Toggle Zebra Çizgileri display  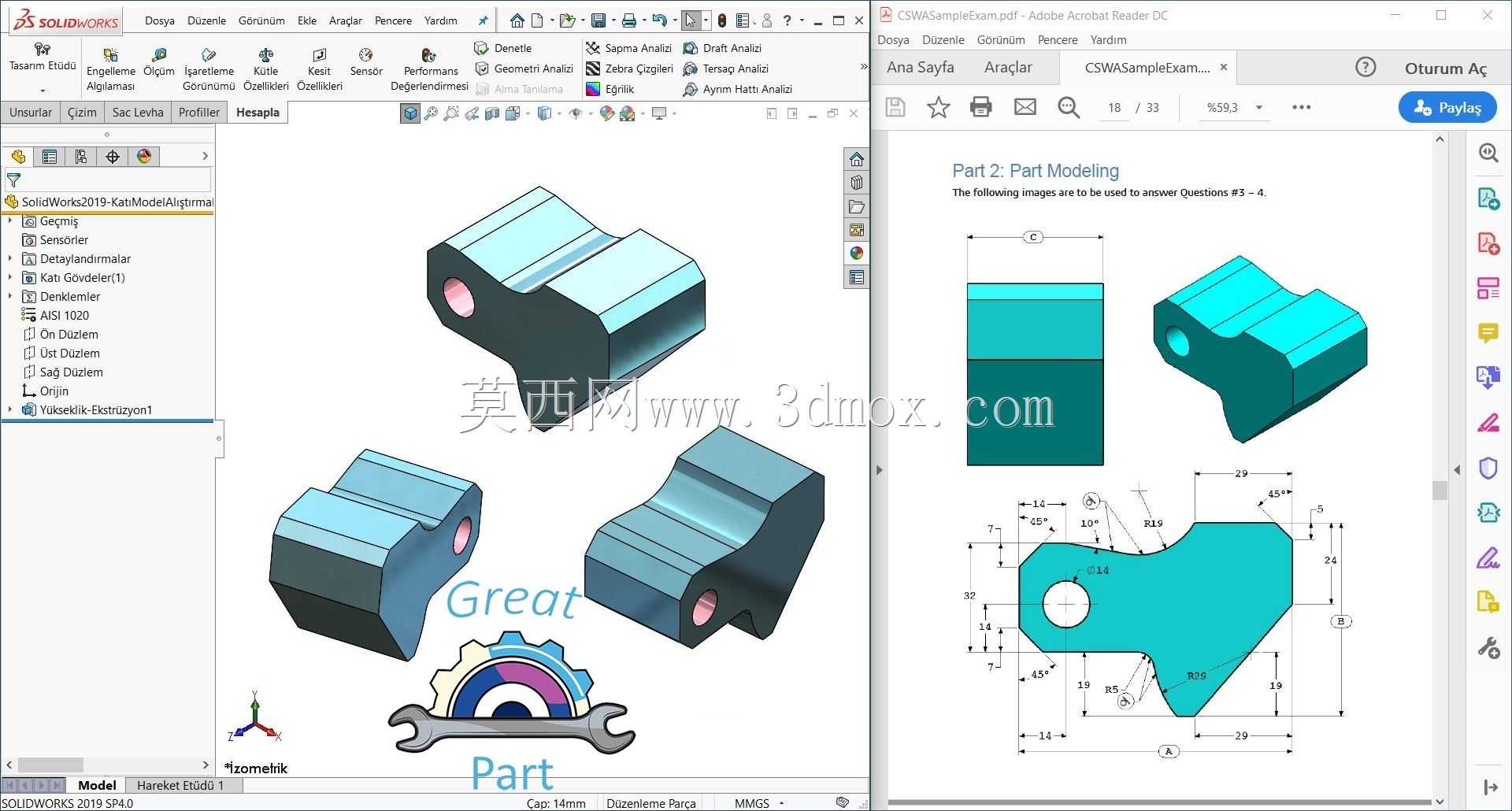[x=629, y=69]
